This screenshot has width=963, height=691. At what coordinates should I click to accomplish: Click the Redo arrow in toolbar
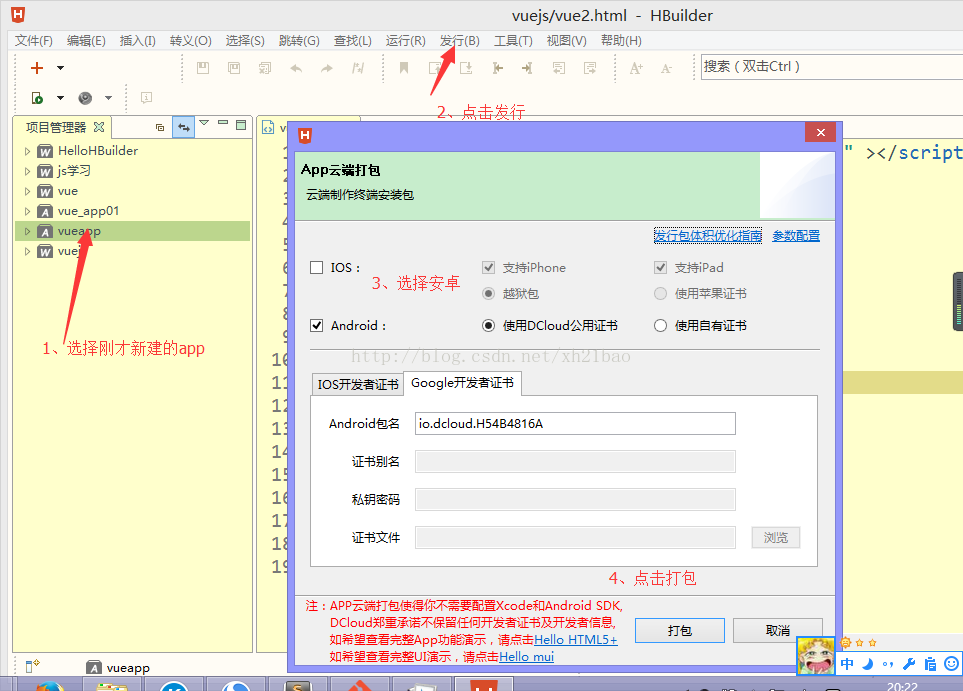point(327,68)
